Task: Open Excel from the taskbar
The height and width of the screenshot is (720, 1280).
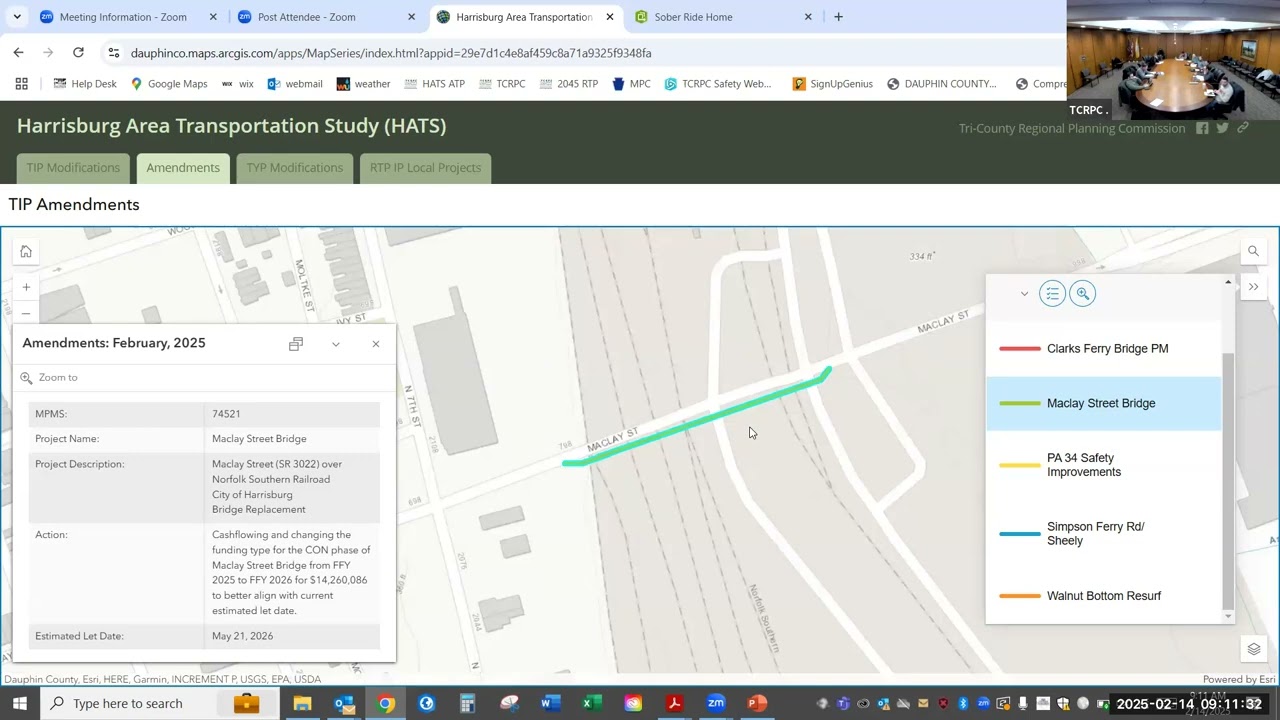Action: tap(591, 703)
